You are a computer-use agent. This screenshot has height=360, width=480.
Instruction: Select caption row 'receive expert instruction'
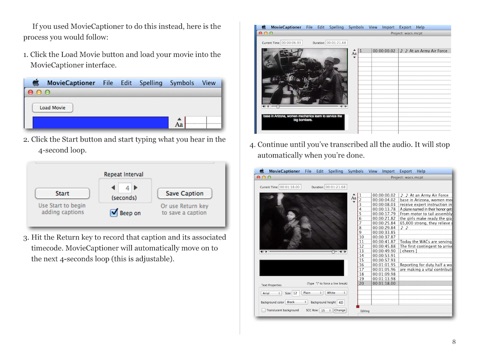tap(405, 204)
